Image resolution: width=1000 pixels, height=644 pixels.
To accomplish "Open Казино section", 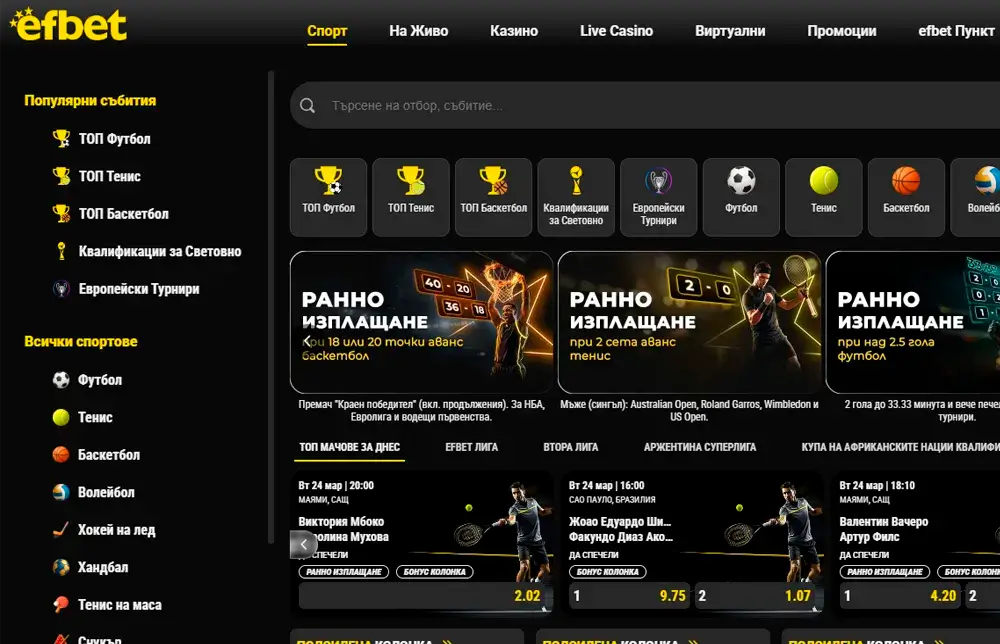I will tap(514, 31).
